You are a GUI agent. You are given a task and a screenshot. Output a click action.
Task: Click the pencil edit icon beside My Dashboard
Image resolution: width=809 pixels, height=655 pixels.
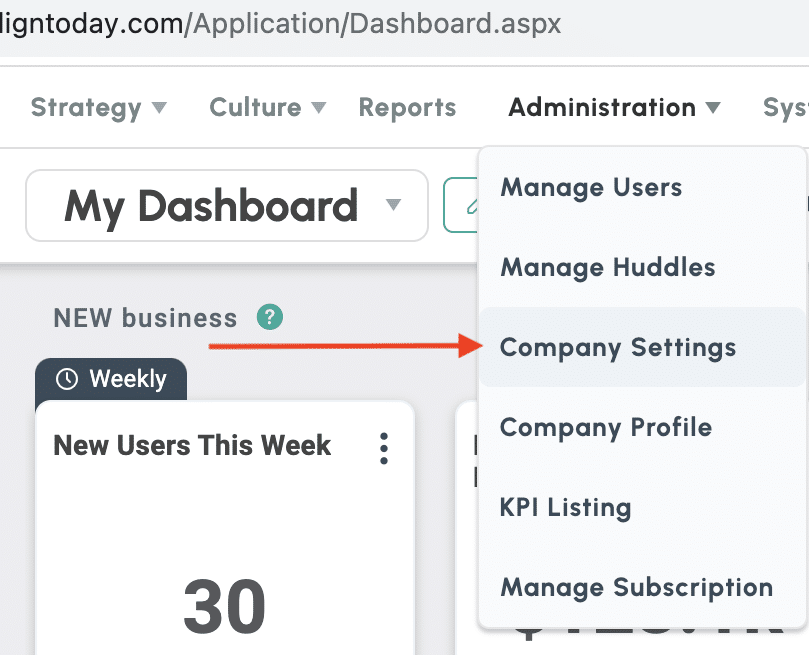coord(461,205)
